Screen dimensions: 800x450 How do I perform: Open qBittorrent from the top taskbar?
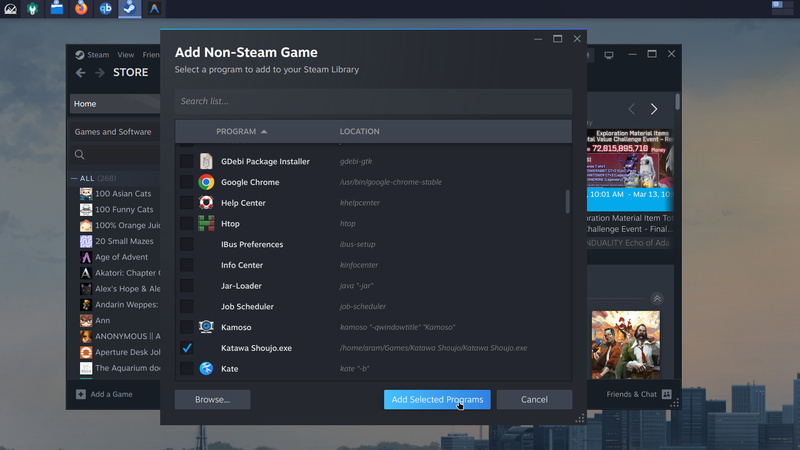[106, 8]
